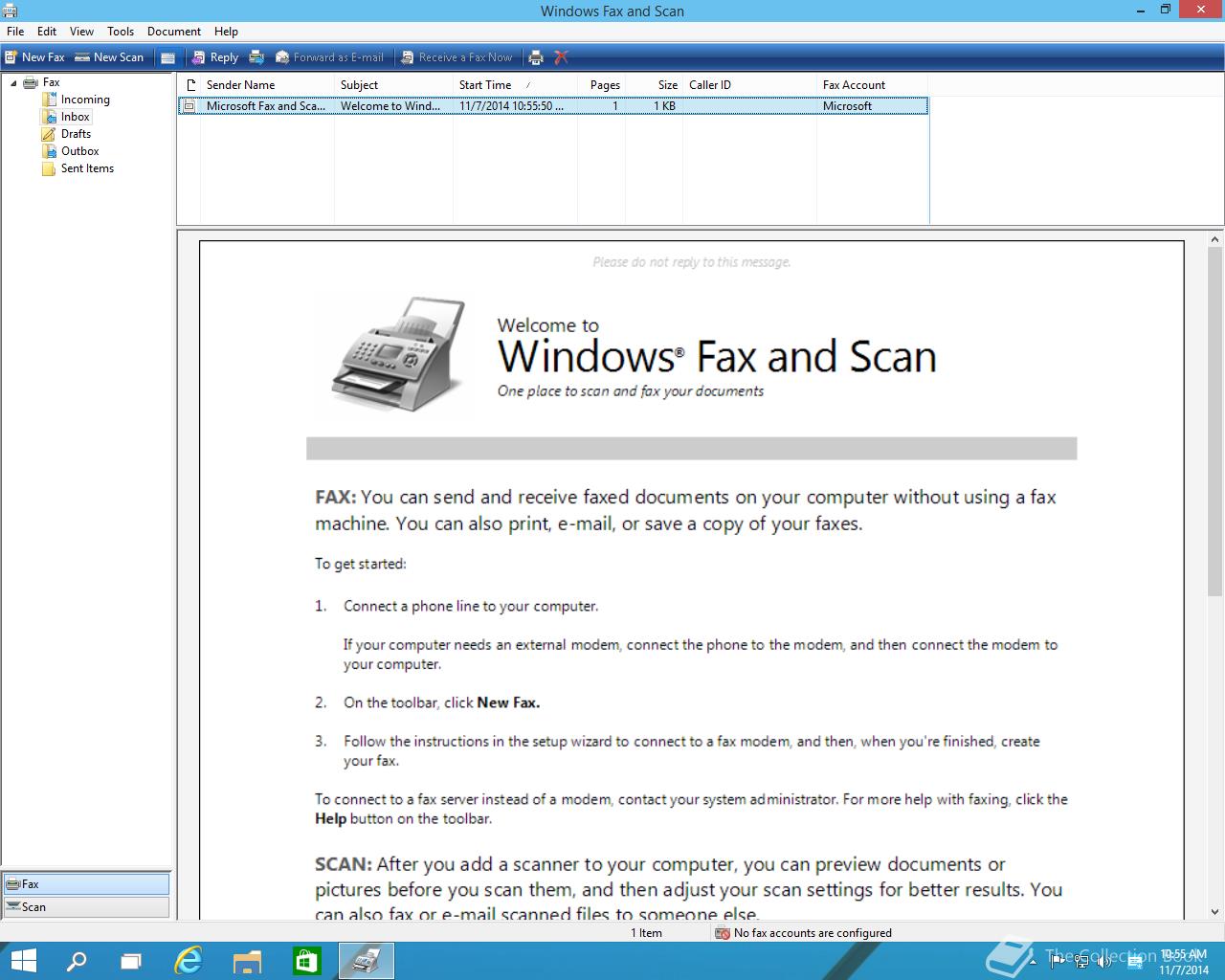1225x980 pixels.
Task: Open the File menu
Action: click(x=15, y=32)
